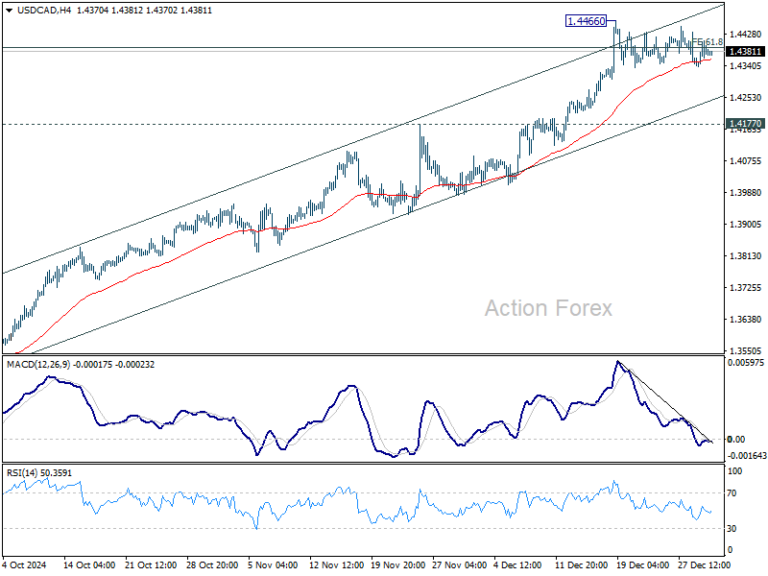768x576 pixels.
Task: Select the 4 Oct 2024 date label
Action: 24,565
